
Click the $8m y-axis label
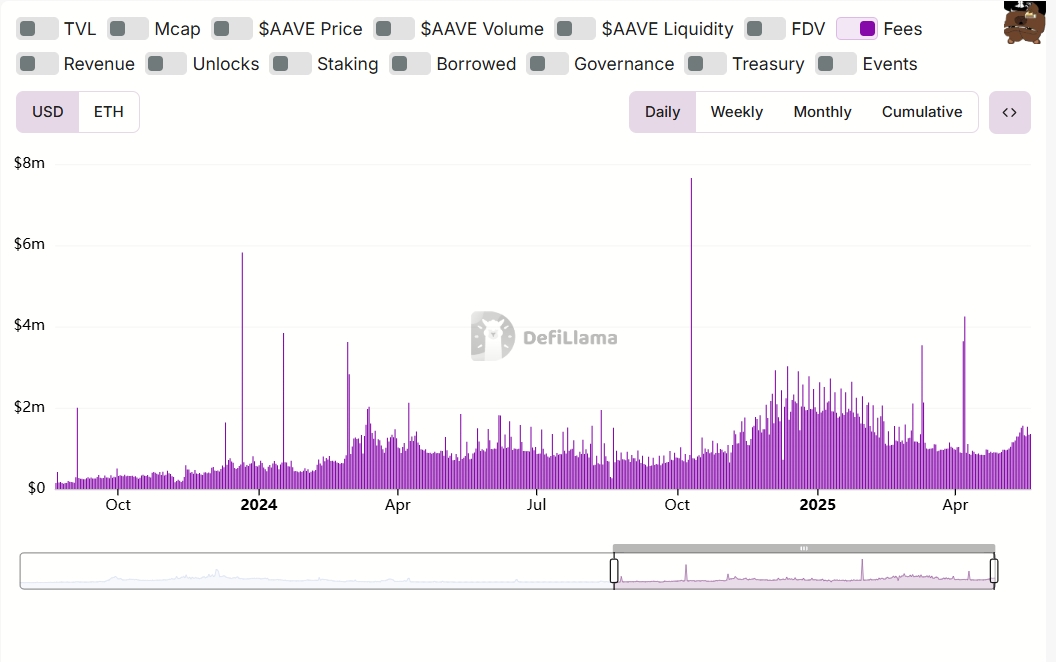point(29,163)
